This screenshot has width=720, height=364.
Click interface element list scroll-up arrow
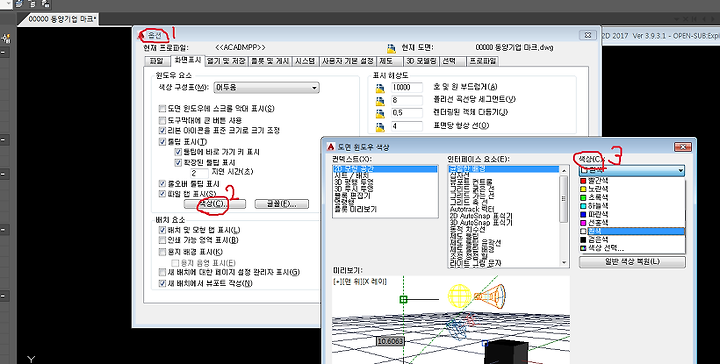[x=564, y=169]
